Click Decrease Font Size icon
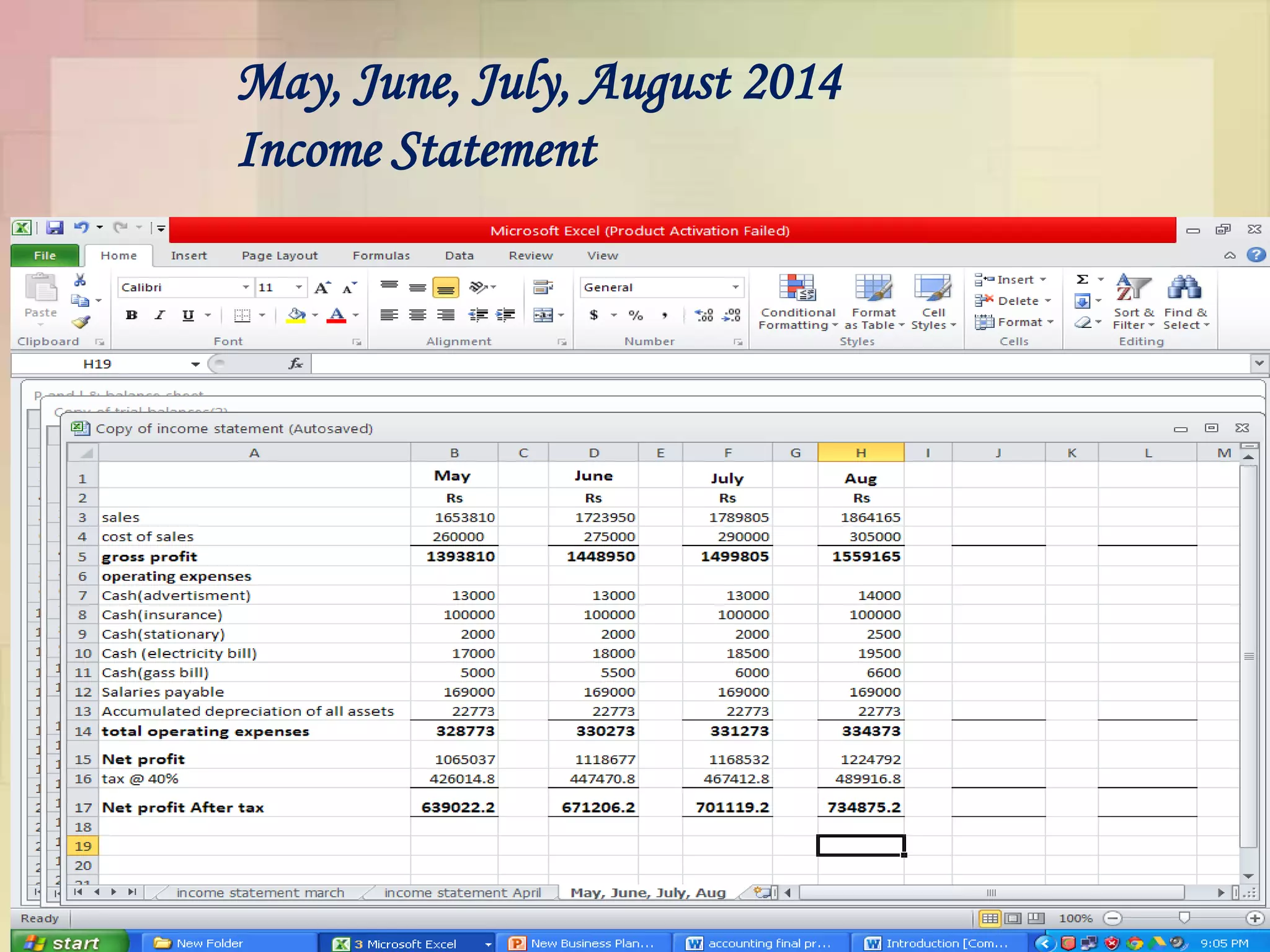This screenshot has height=952, width=1270. click(350, 288)
